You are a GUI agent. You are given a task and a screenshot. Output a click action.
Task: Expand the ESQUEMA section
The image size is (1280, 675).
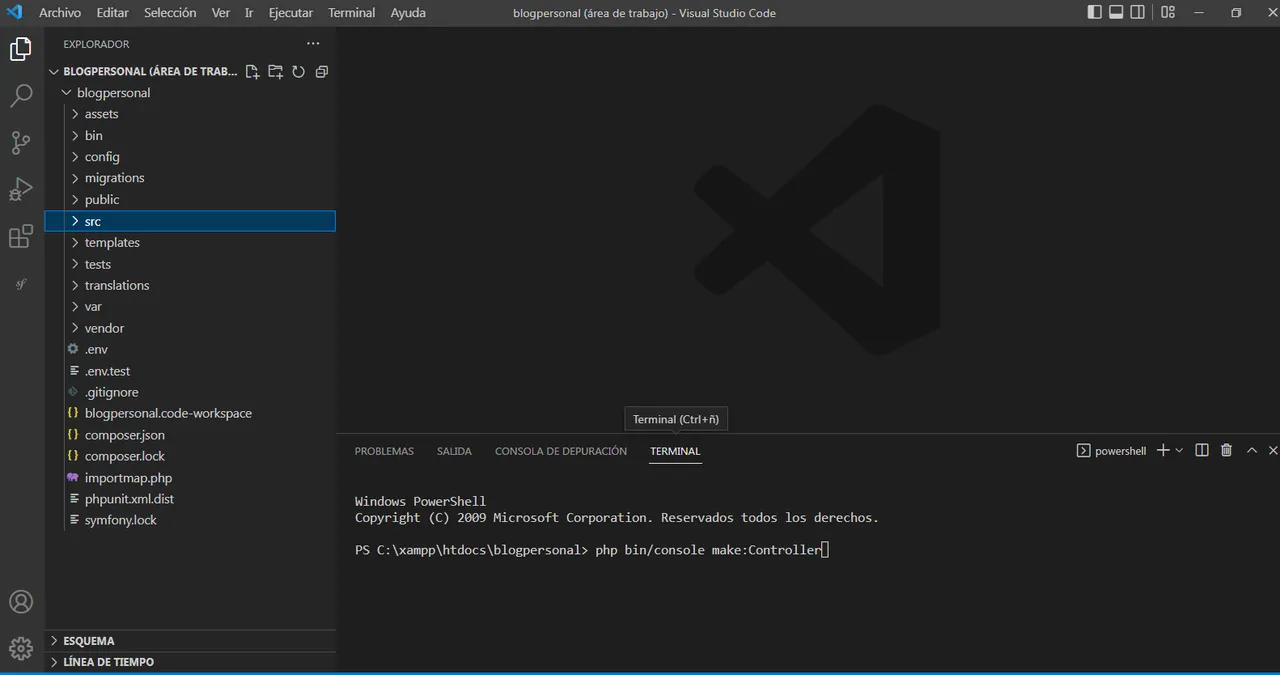(x=190, y=641)
